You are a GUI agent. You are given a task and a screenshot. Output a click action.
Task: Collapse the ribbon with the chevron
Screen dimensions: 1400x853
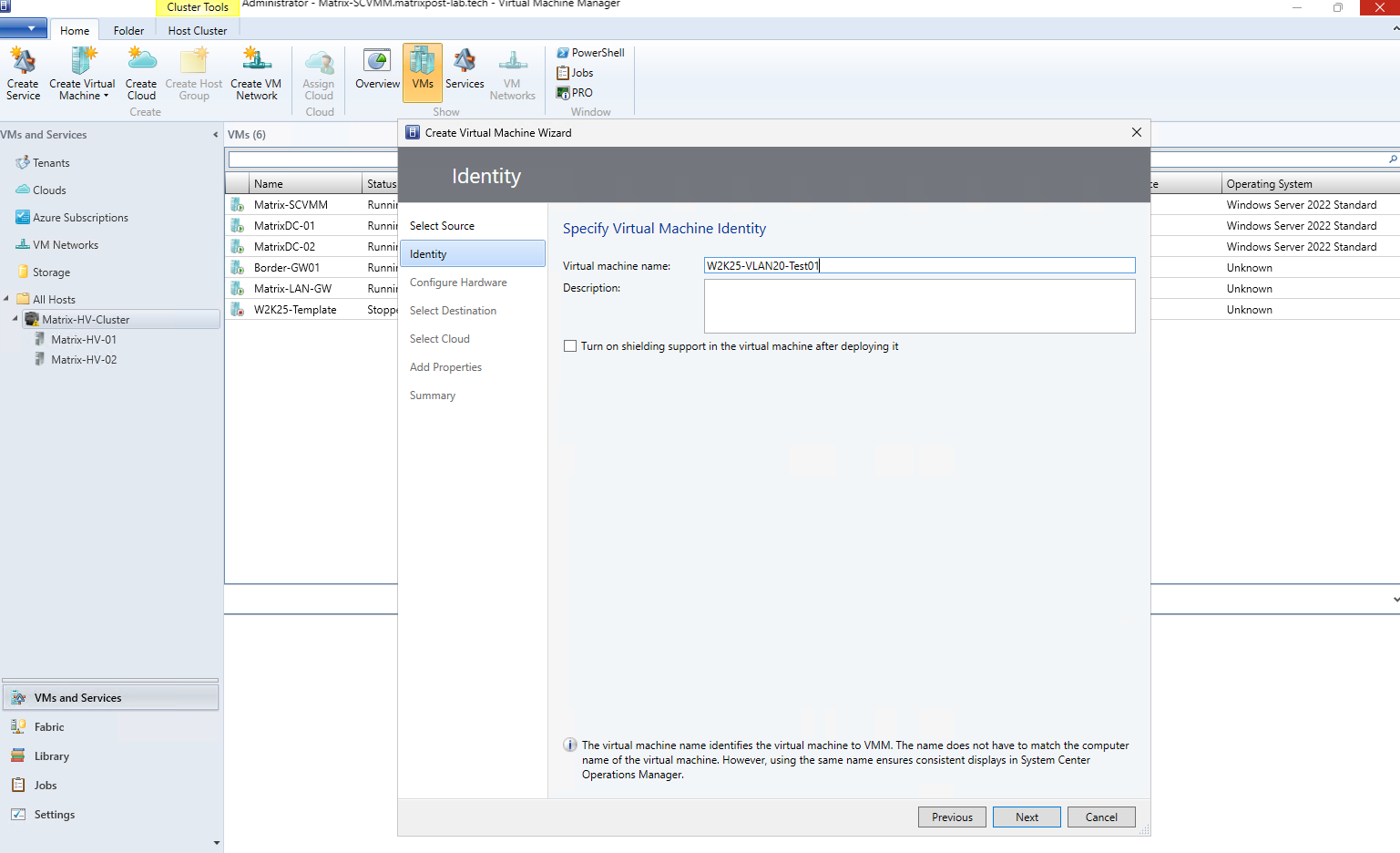[x=1395, y=29]
